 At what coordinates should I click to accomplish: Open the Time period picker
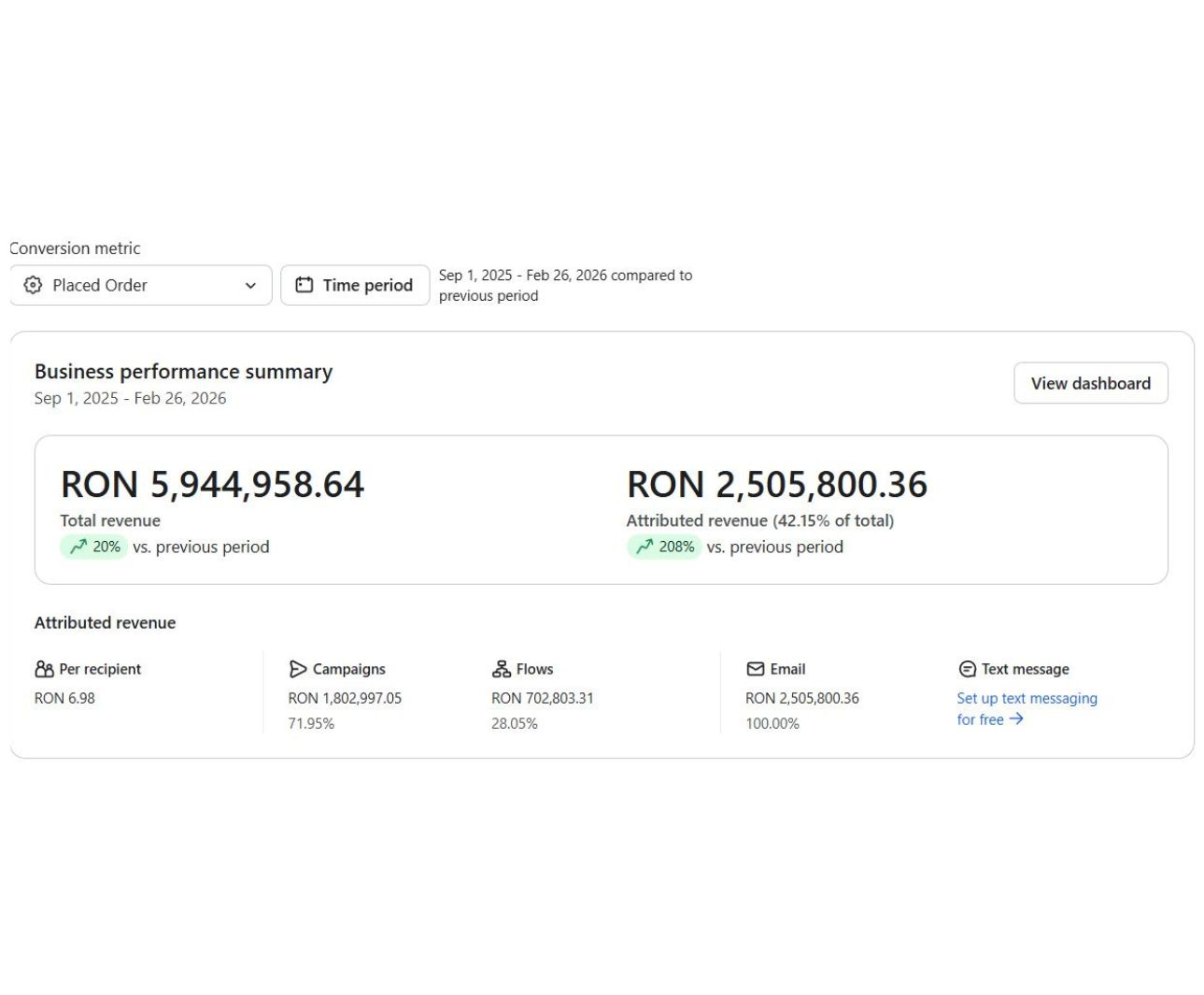pos(355,285)
